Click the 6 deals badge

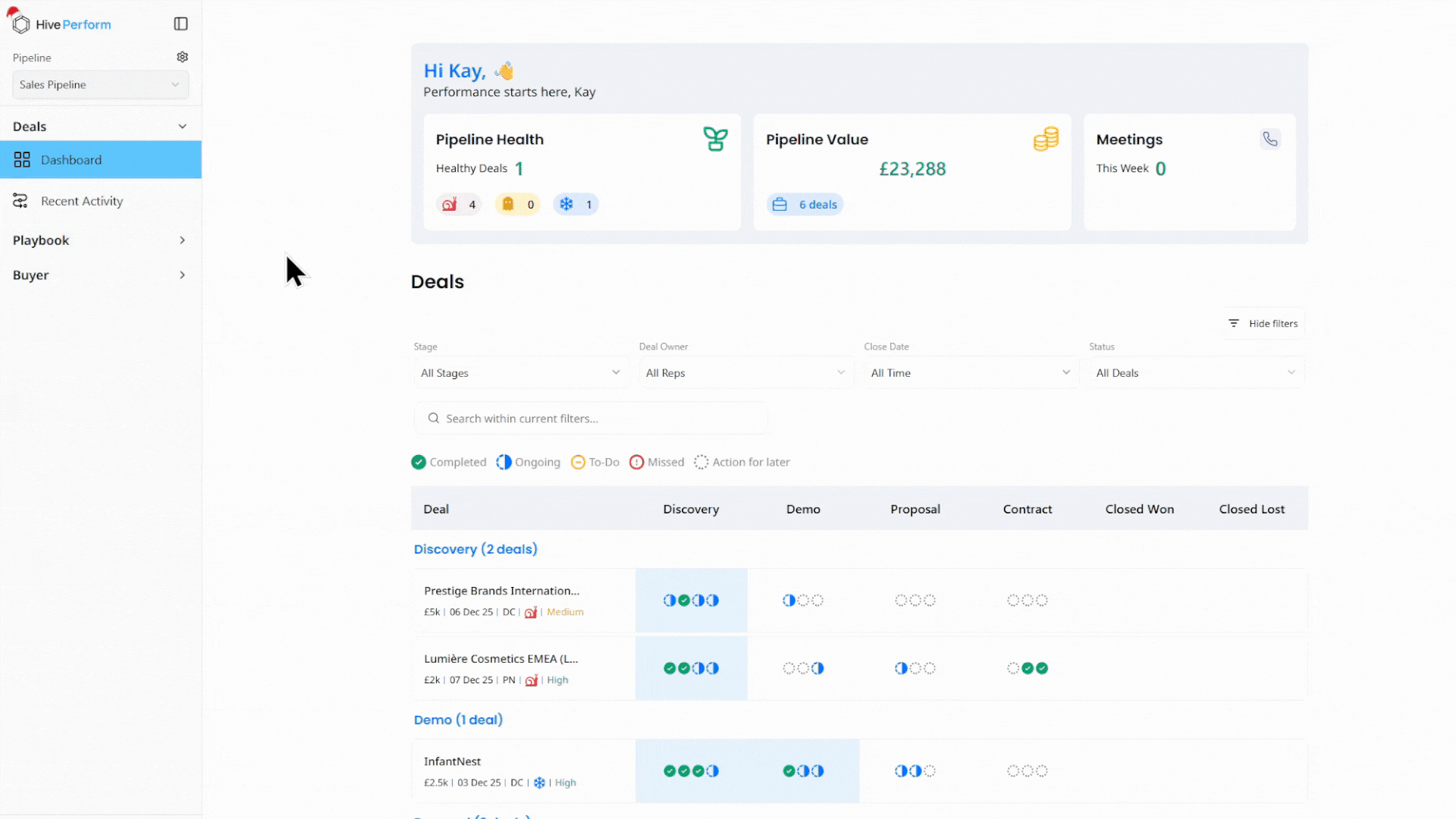coord(805,205)
